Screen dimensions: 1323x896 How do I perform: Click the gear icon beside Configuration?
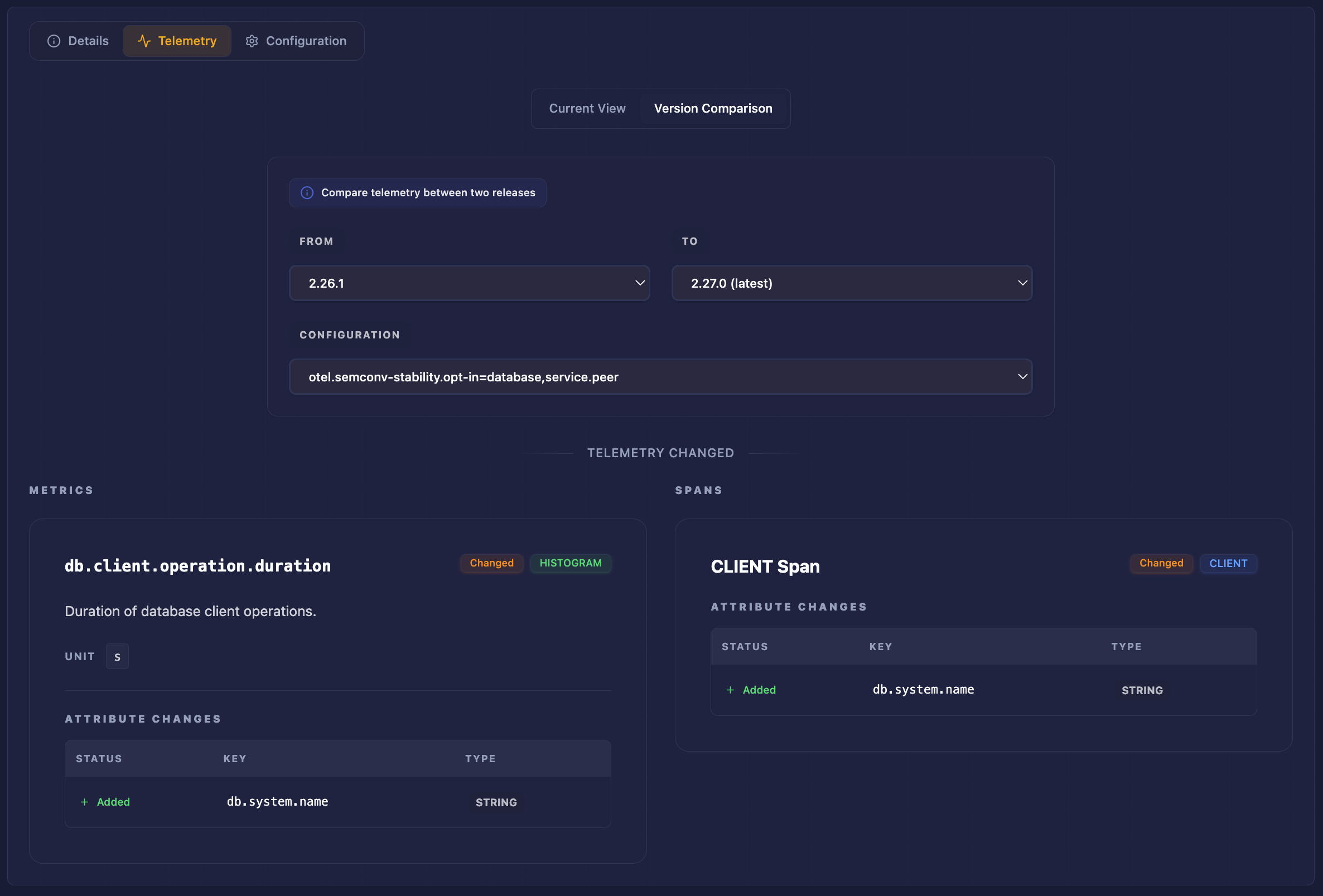click(x=252, y=41)
